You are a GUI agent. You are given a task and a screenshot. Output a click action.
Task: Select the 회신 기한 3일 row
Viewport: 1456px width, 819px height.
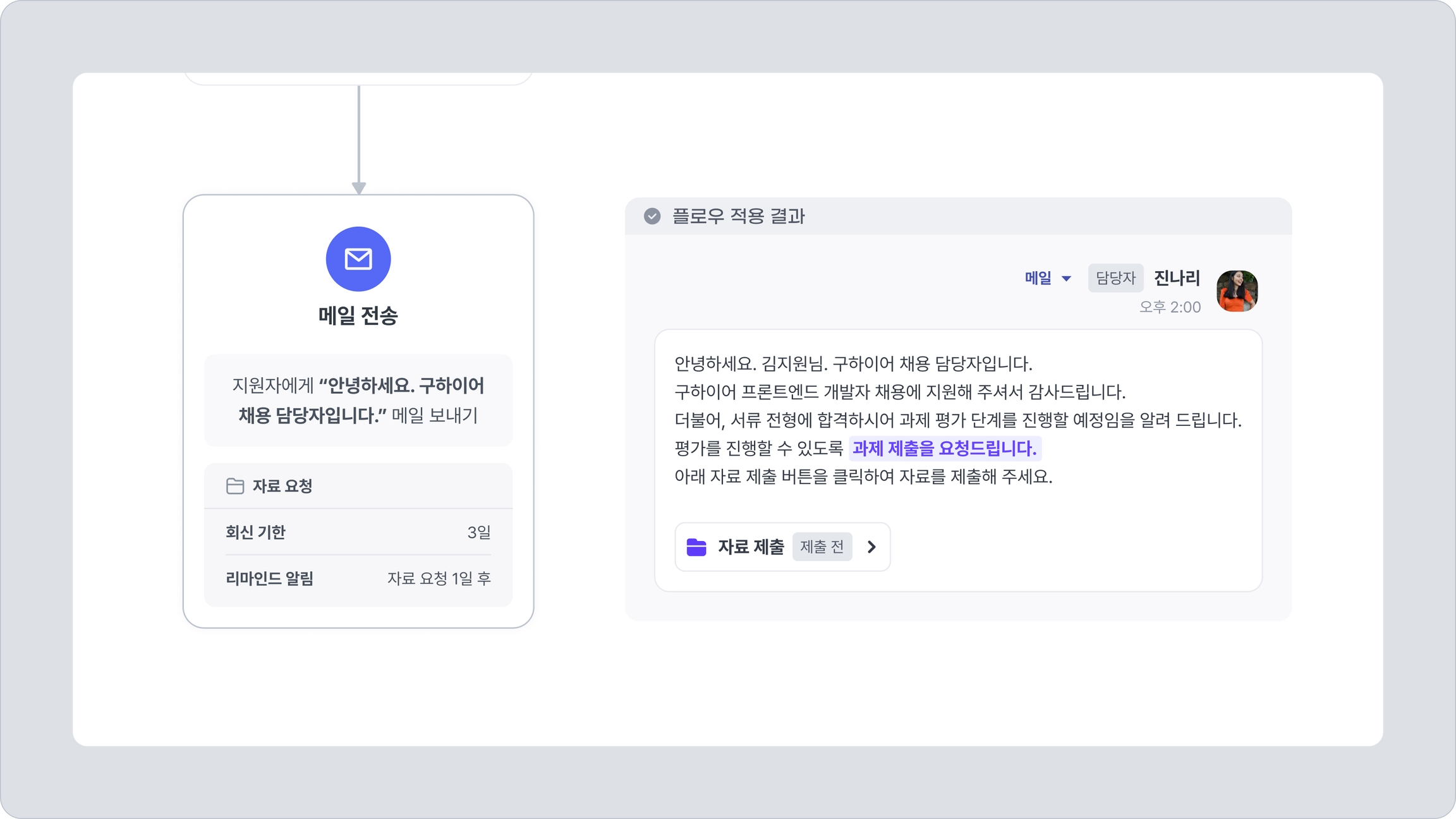[x=358, y=532]
